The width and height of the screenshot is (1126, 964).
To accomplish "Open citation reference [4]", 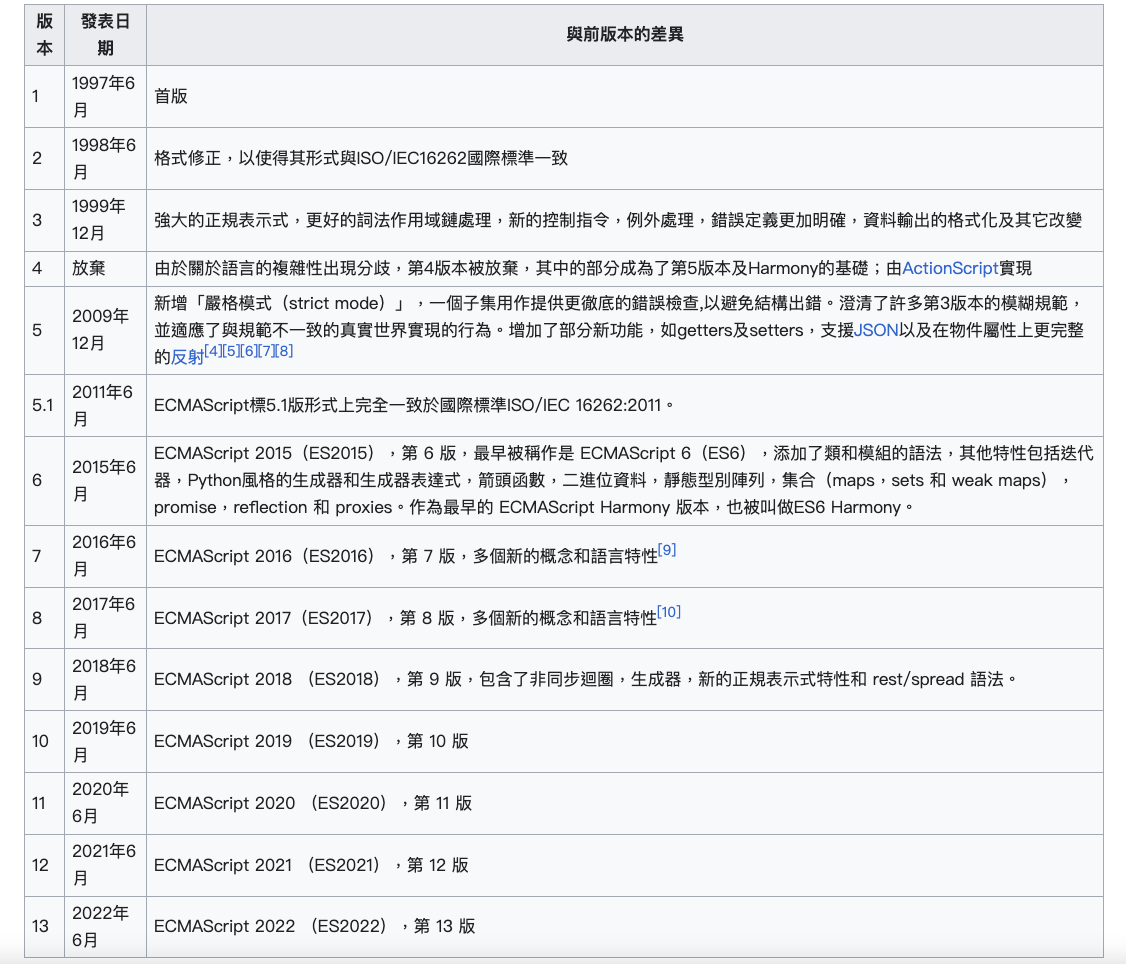I will (x=213, y=348).
